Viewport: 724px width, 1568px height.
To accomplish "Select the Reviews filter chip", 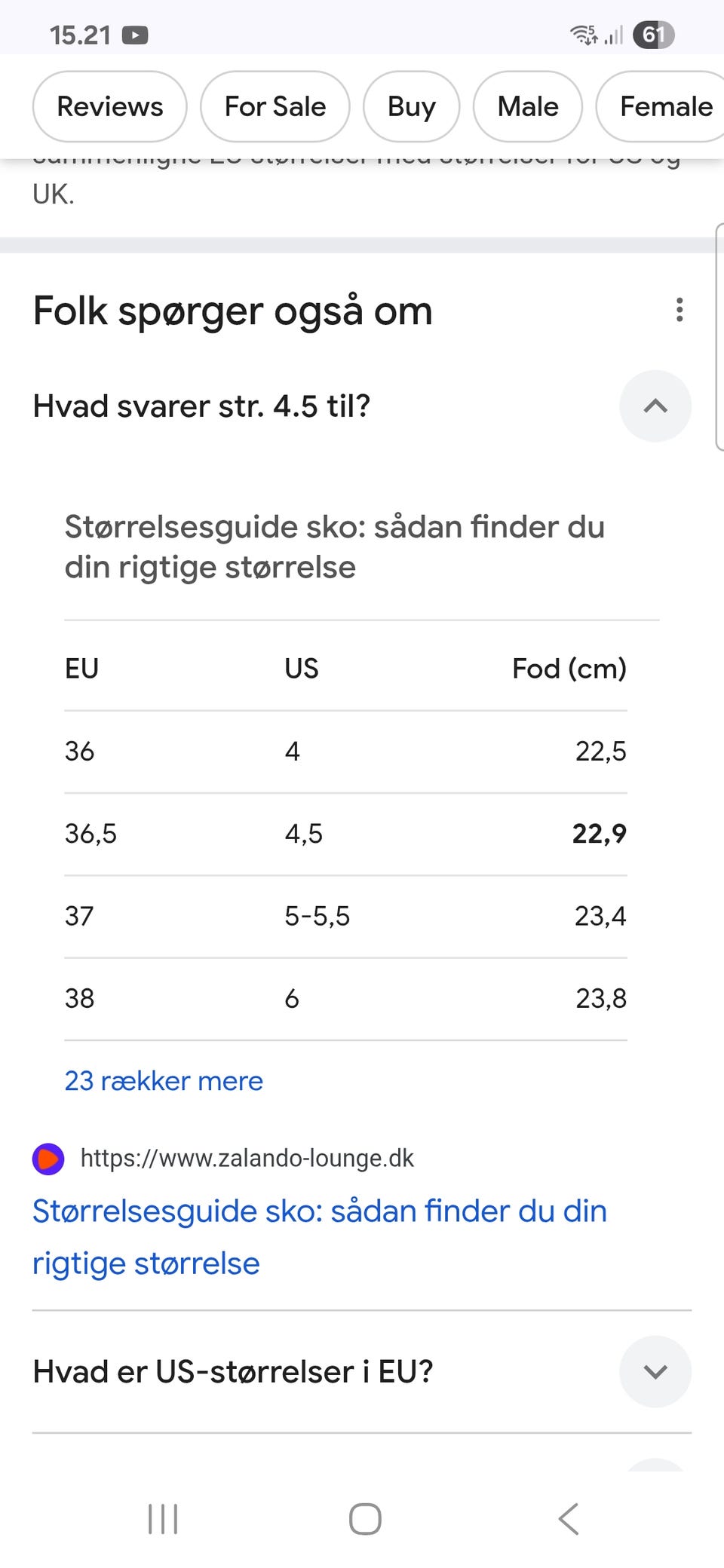I will coord(110,107).
